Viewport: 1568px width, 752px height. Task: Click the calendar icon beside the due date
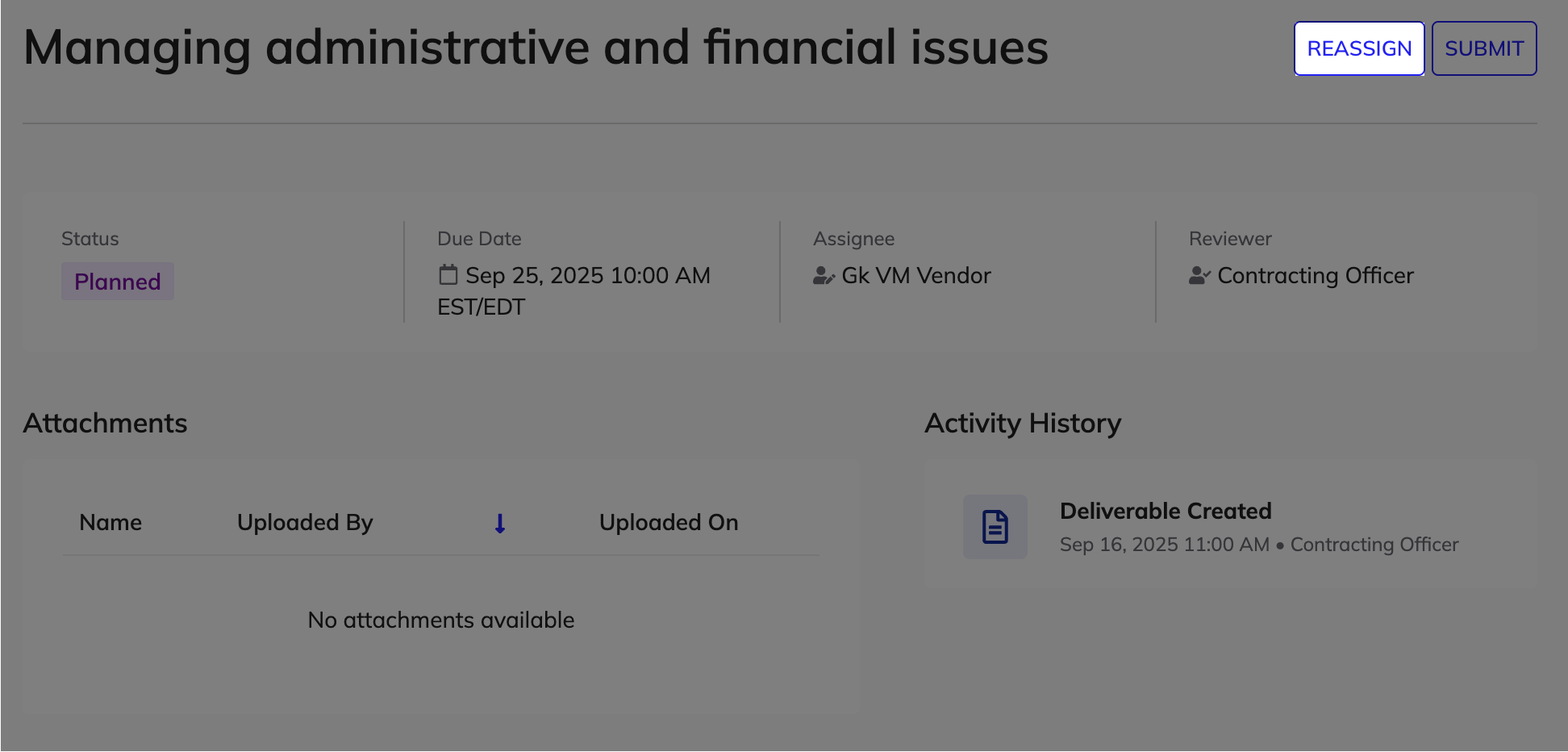tap(447, 274)
